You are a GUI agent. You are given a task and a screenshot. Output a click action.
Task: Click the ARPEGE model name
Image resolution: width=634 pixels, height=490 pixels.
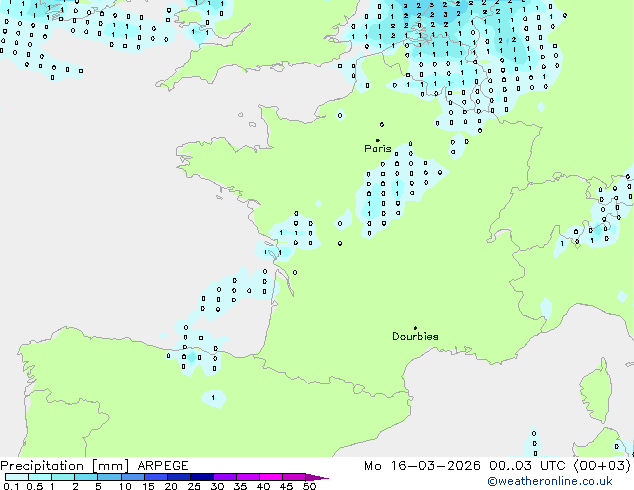[x=163, y=466]
